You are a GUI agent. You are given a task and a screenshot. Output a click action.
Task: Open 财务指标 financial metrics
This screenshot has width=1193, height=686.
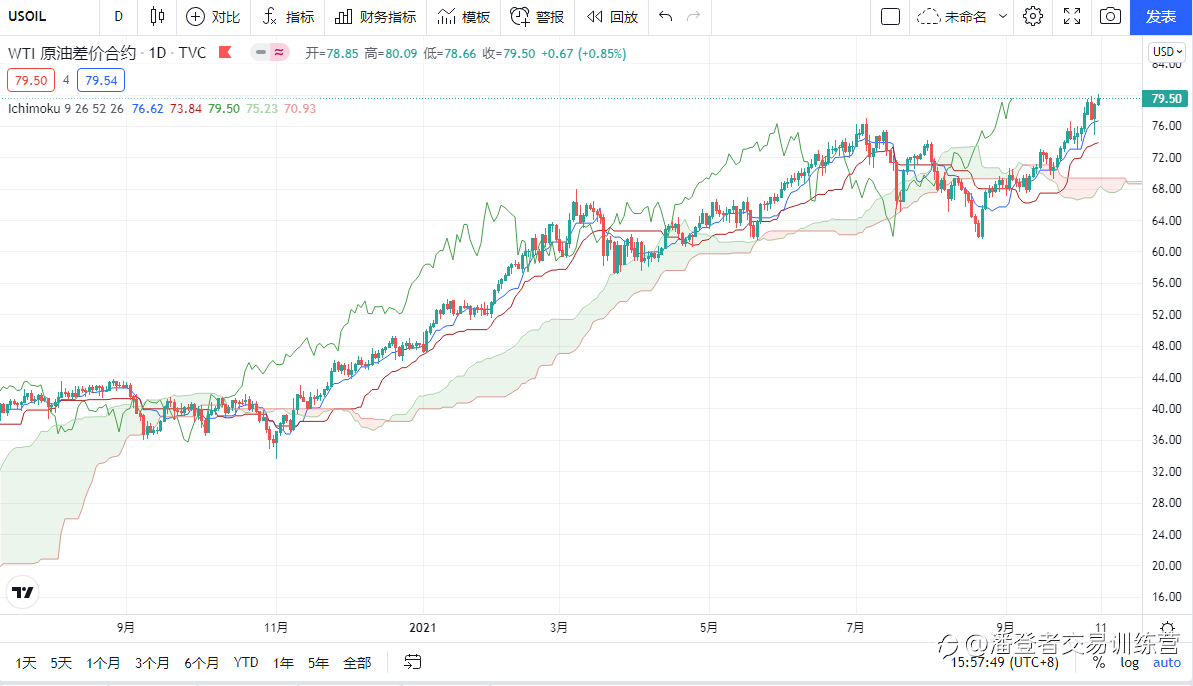(x=375, y=16)
